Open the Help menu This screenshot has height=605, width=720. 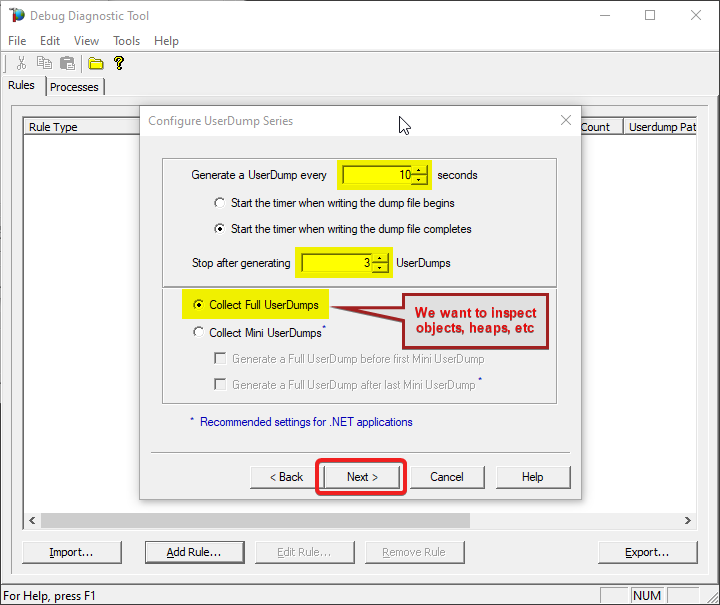click(166, 41)
